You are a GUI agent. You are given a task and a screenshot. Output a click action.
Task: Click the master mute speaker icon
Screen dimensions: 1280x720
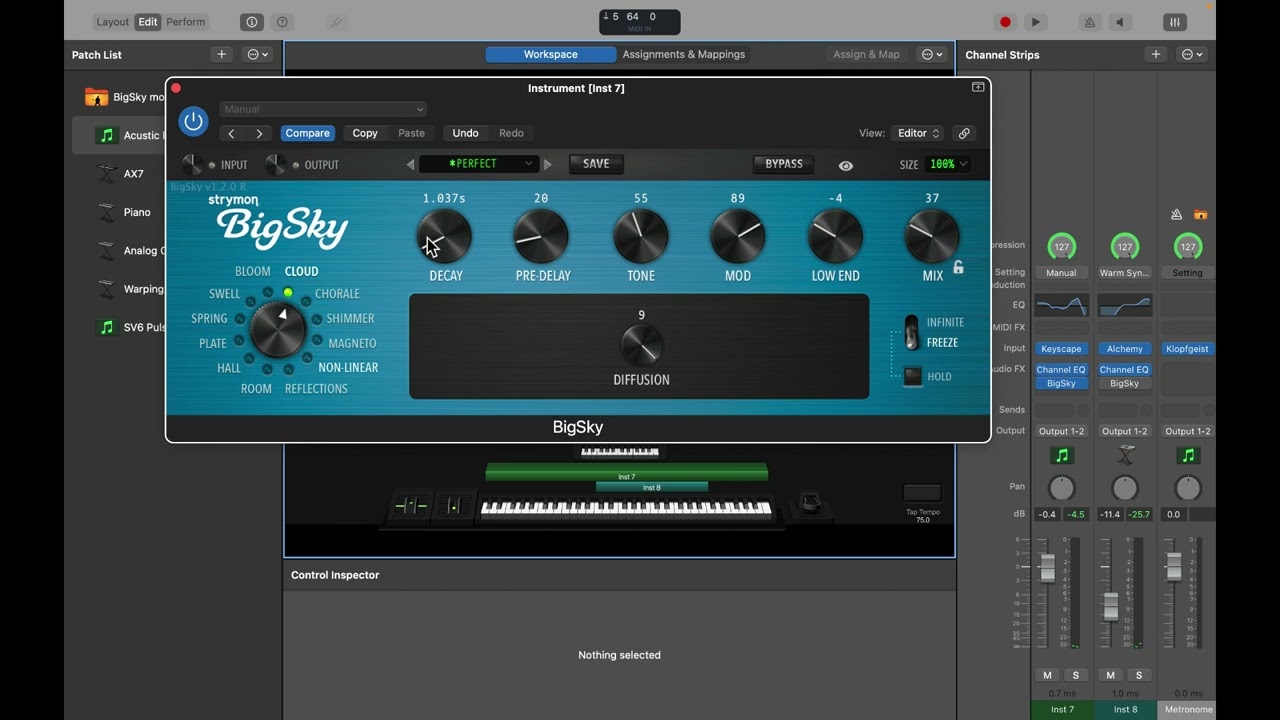tap(1120, 22)
